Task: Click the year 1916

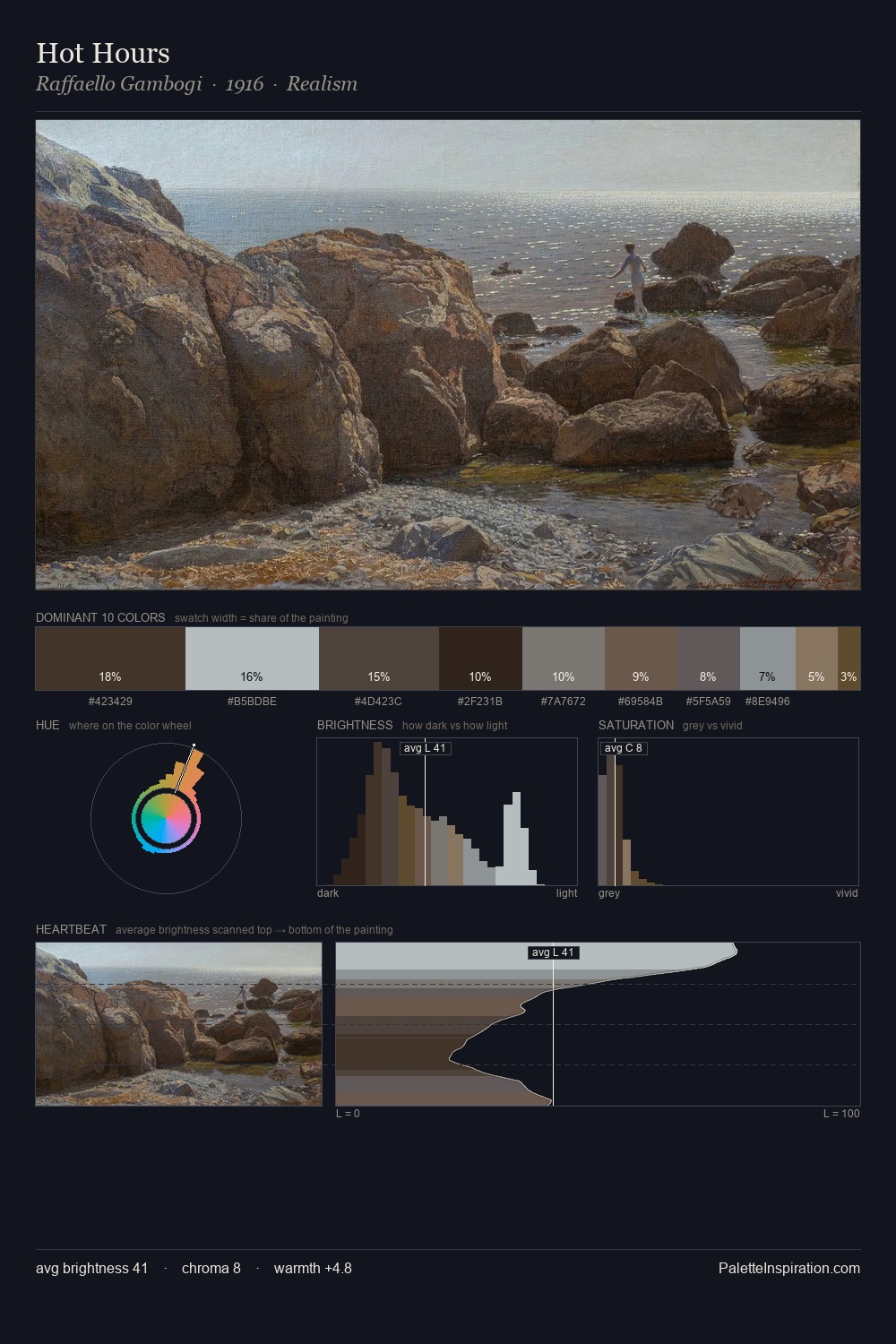Action: [245, 84]
